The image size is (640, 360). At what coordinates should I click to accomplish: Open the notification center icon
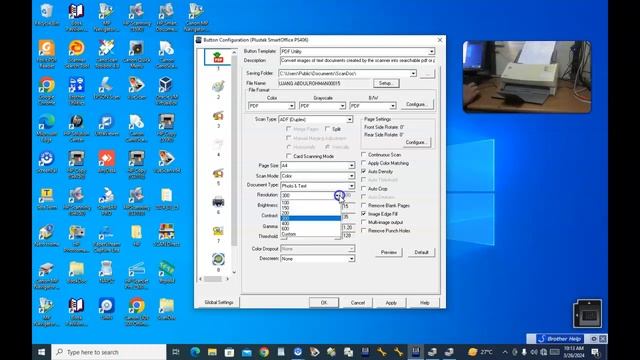(x=595, y=352)
